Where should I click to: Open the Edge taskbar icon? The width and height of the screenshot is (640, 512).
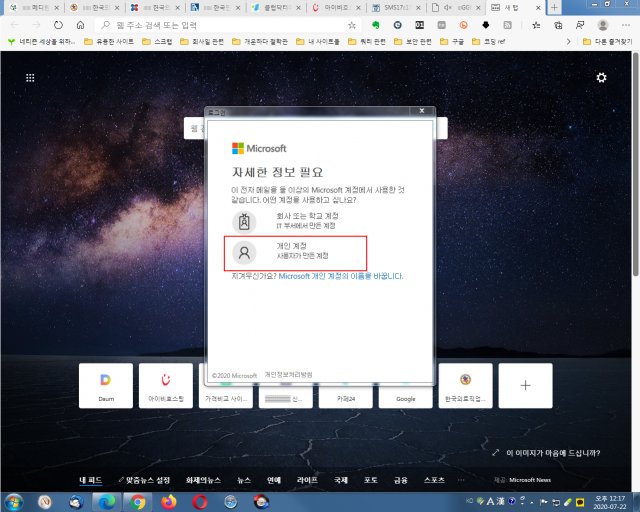click(107, 502)
